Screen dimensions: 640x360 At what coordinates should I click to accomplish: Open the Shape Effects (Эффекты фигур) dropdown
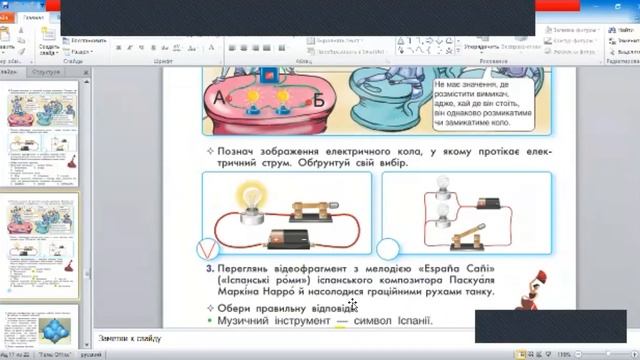click(571, 52)
